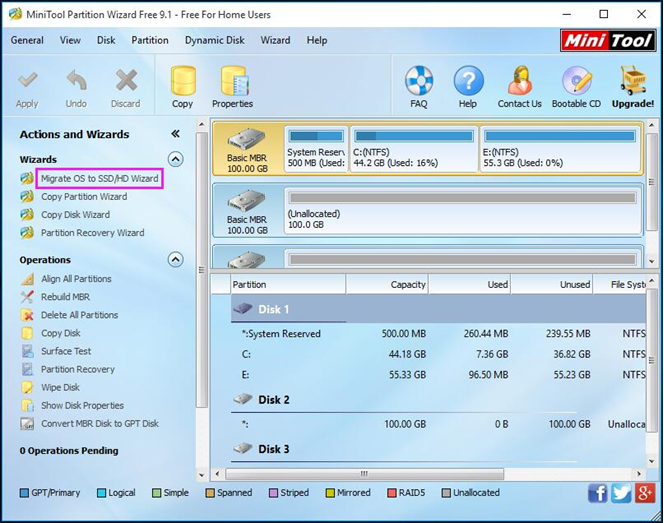
Task: Click the horizontal scrollbar of partition list
Action: (364, 473)
